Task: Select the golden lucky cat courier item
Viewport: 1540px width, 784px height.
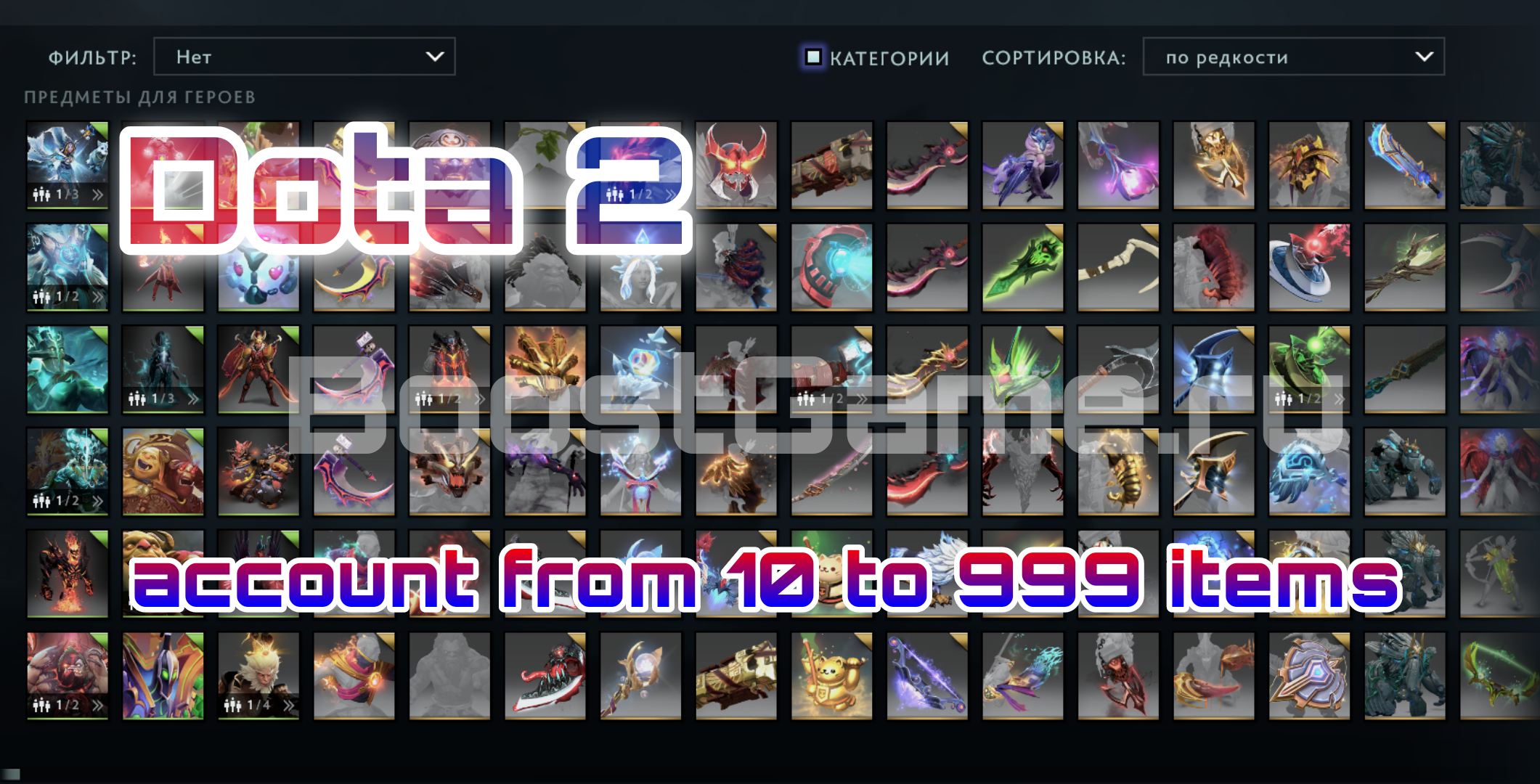Action: click(x=831, y=676)
